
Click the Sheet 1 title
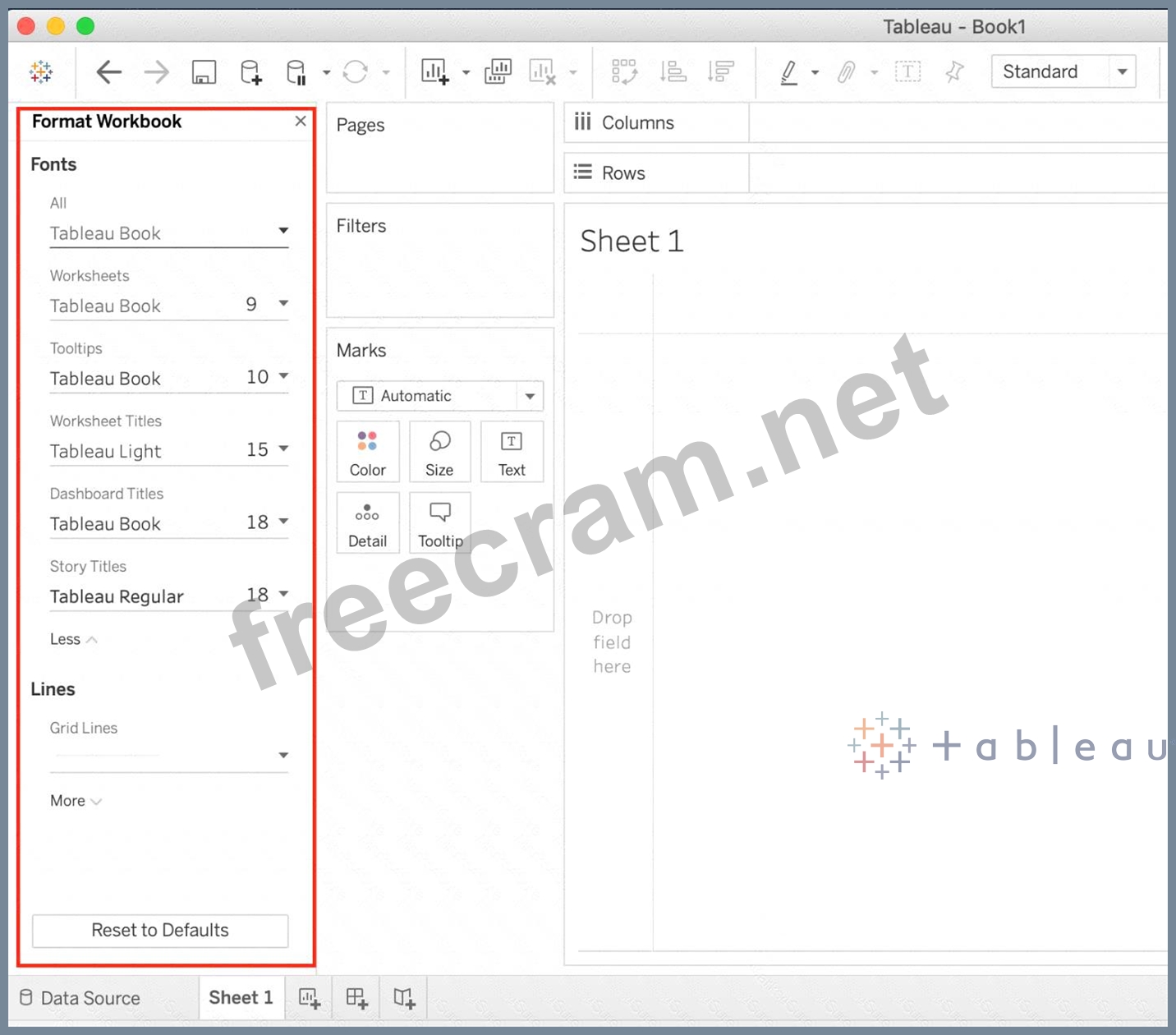coord(632,241)
